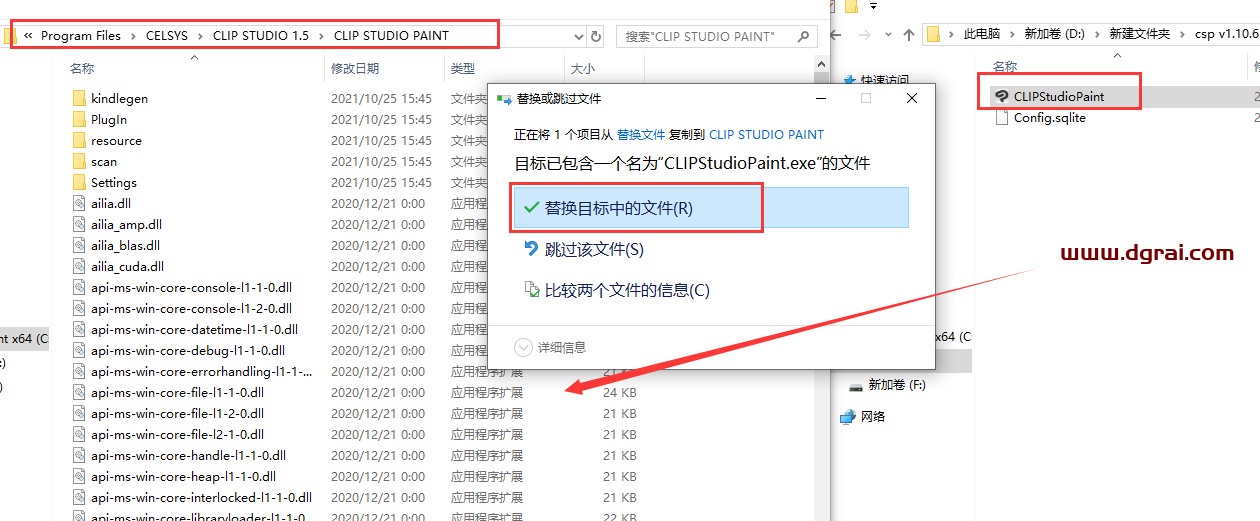Go to 新加卷 (D:) breadcrumb
Viewport: 1260px width, 521px height.
tap(1054, 35)
